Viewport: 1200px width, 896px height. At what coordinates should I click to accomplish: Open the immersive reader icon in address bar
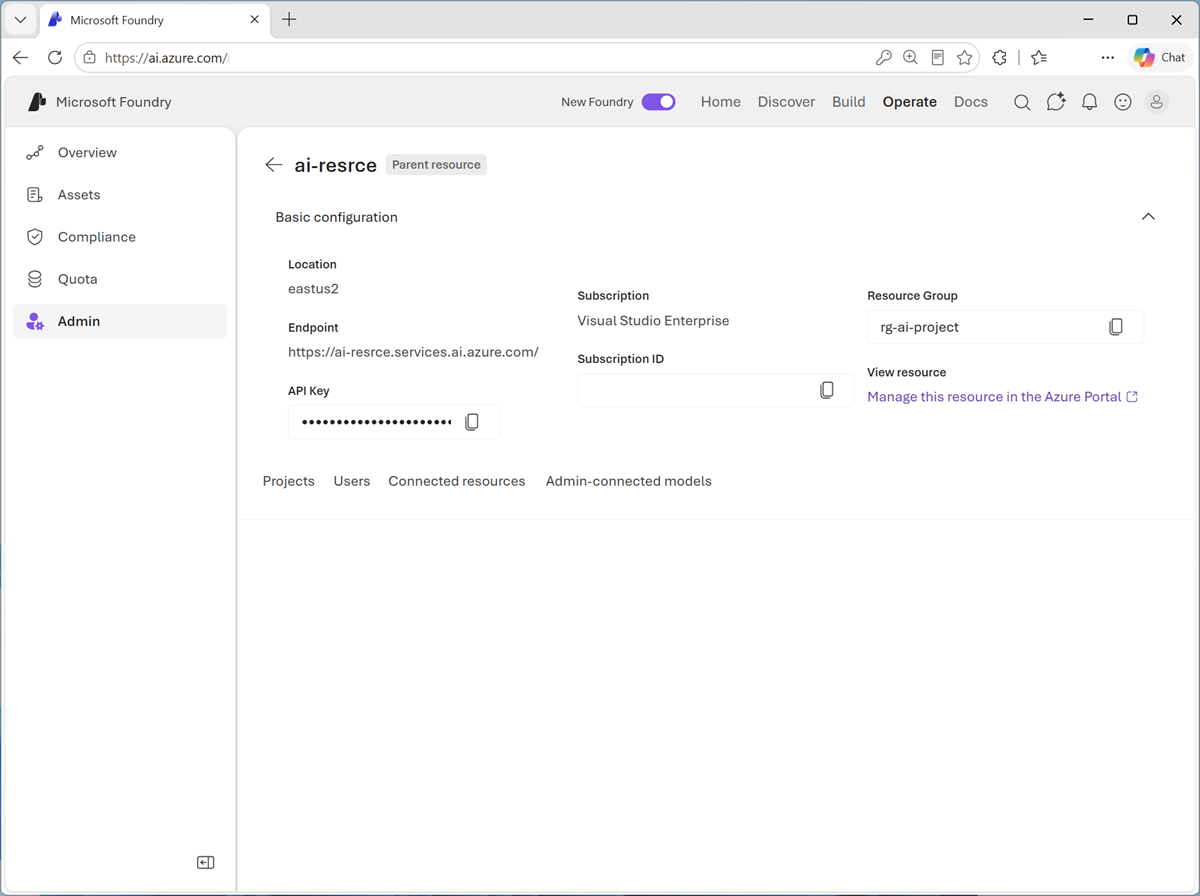(937, 58)
